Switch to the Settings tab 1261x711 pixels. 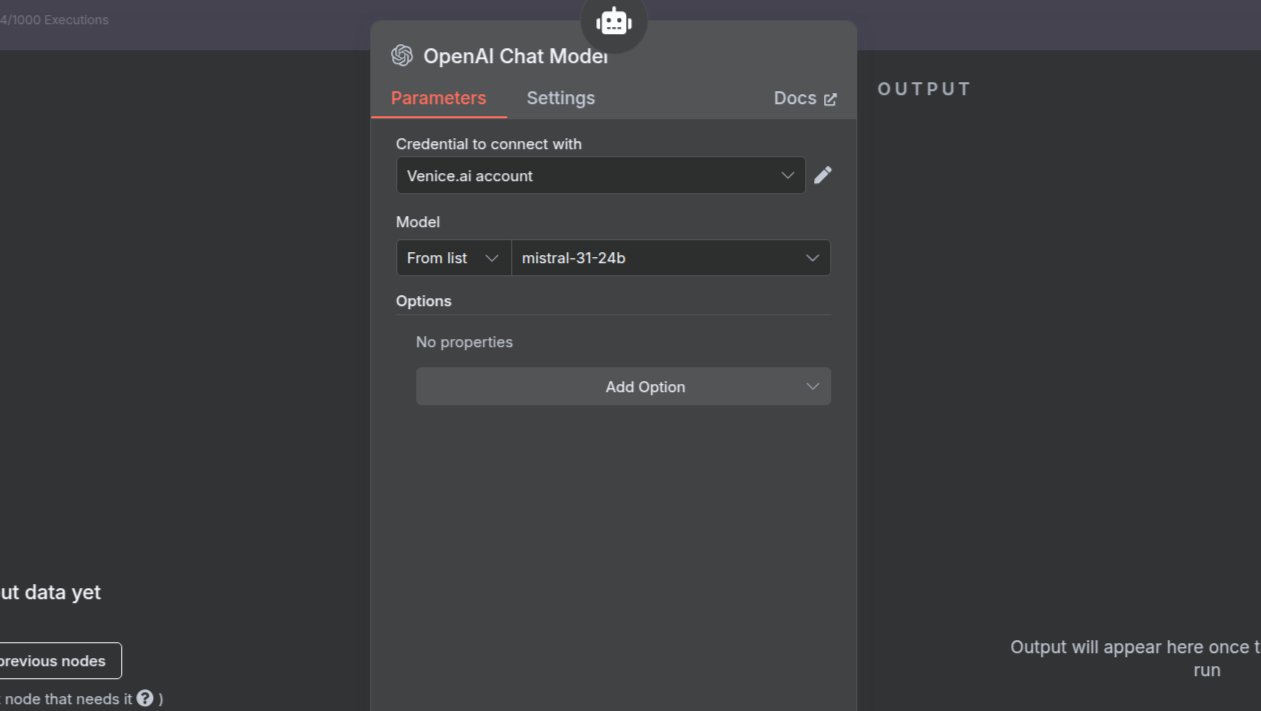tap(560, 98)
